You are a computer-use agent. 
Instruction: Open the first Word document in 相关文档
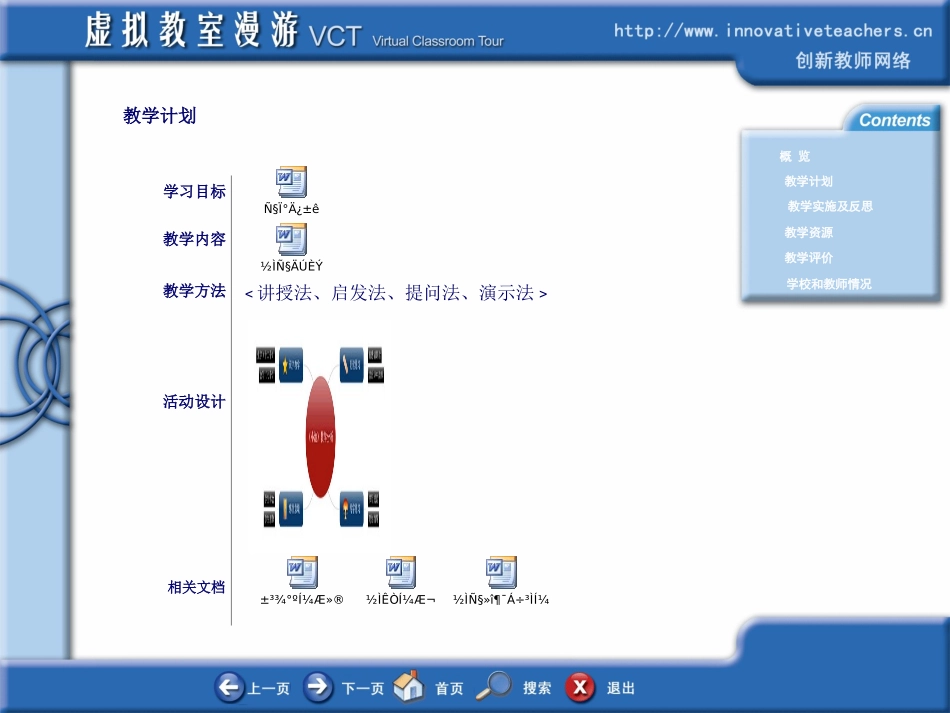coord(302,572)
